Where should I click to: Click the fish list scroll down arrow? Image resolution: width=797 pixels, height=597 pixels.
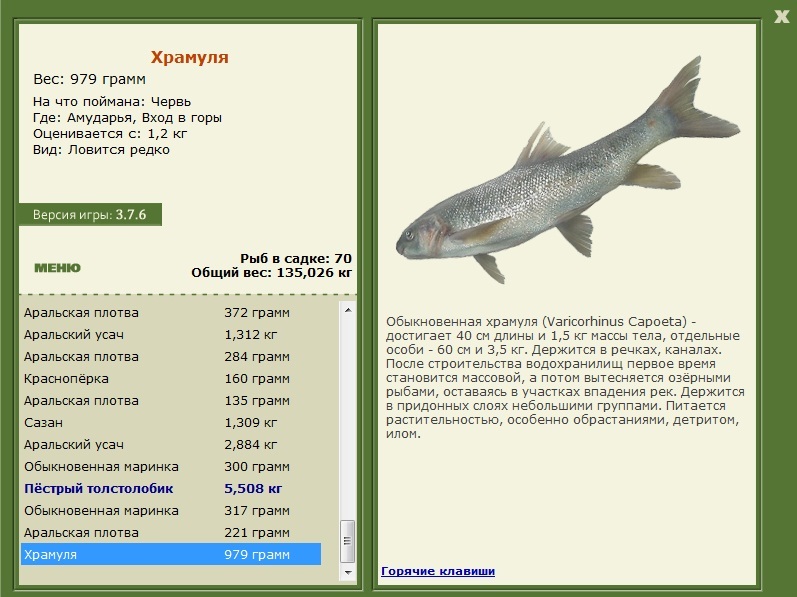pos(348,572)
